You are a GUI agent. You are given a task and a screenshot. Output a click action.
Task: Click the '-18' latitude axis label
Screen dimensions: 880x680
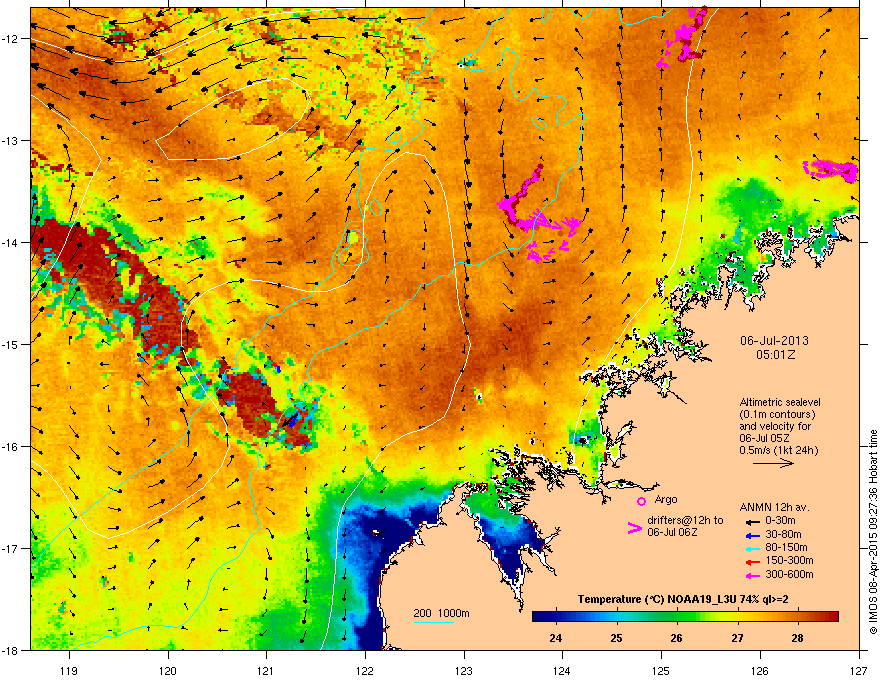pos(10,650)
